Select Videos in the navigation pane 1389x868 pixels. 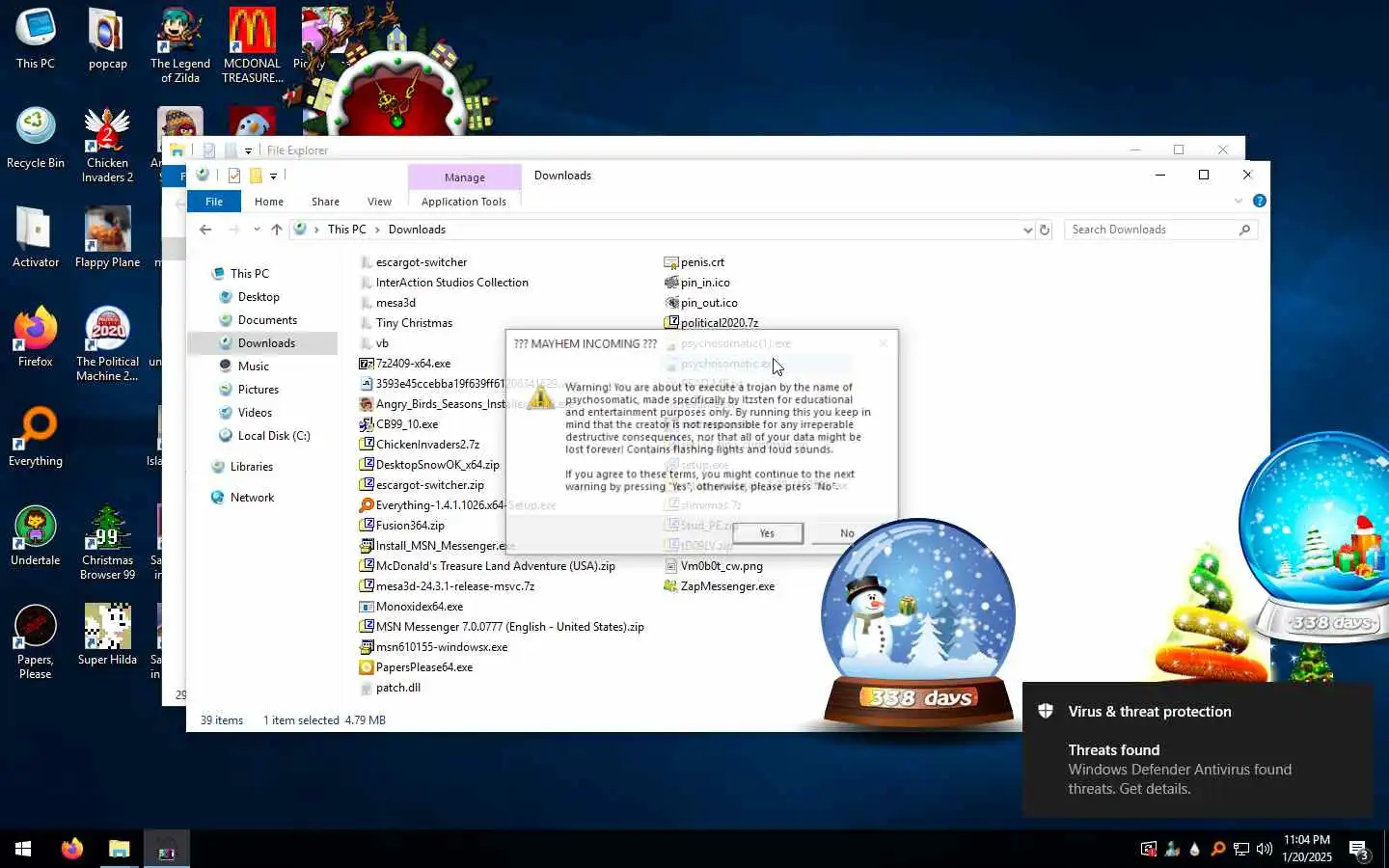click(255, 413)
